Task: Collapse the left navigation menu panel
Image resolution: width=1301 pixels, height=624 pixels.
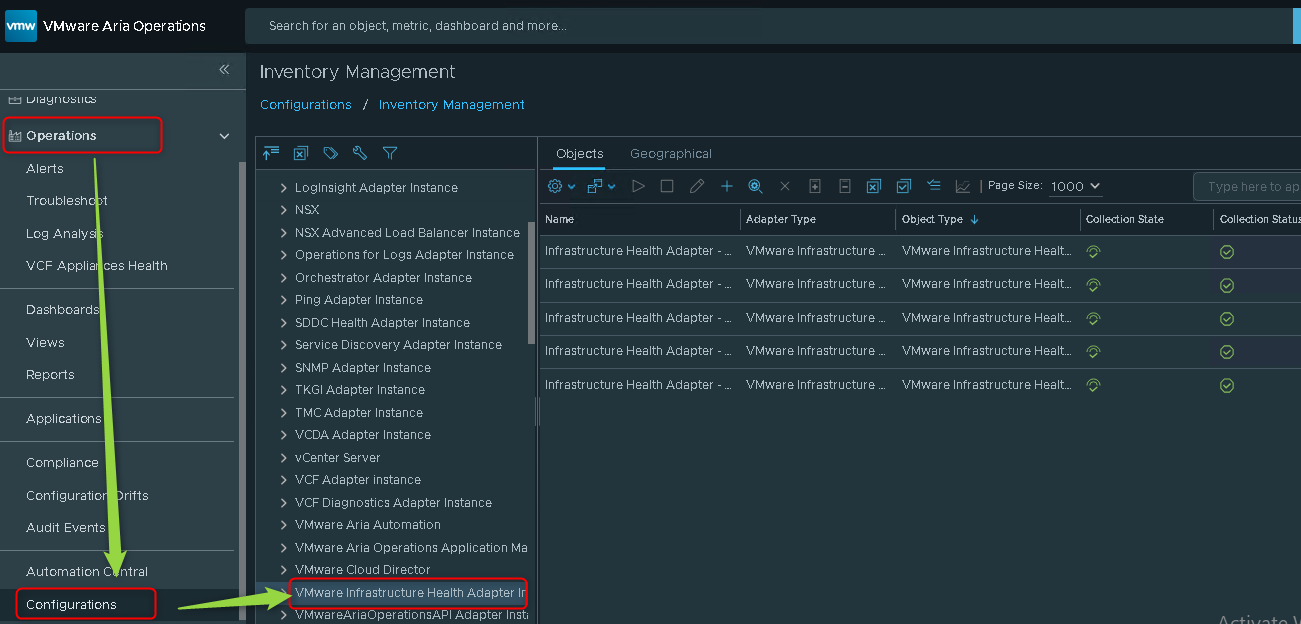Action: pyautogui.click(x=224, y=69)
